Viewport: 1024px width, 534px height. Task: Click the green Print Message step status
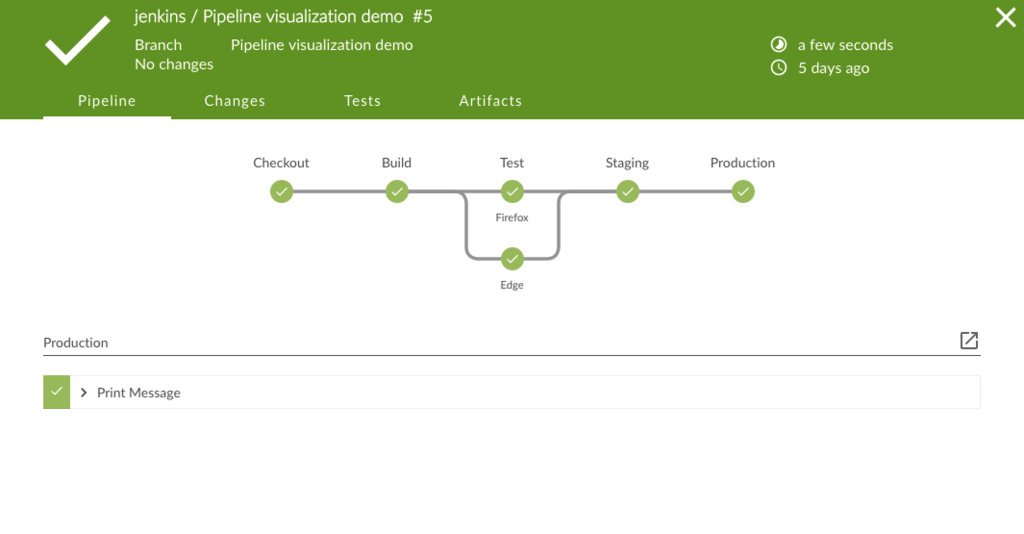click(x=57, y=392)
